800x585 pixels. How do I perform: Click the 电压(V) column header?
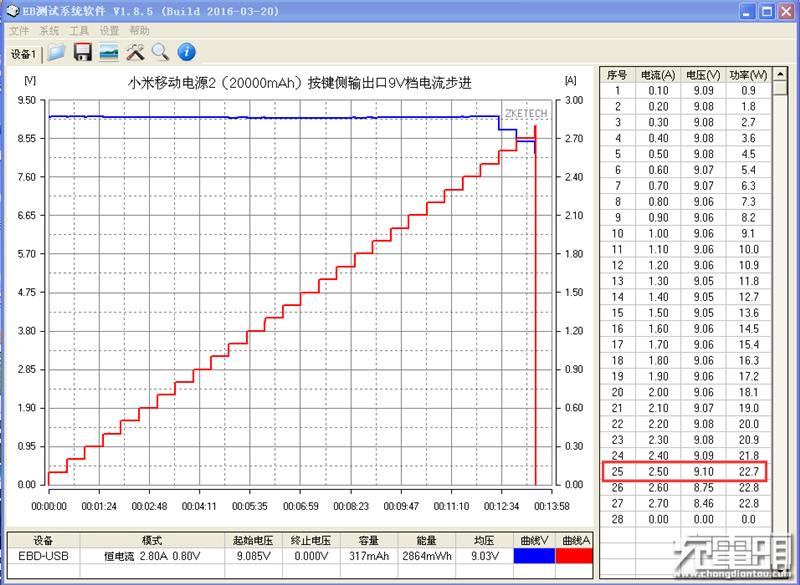703,75
